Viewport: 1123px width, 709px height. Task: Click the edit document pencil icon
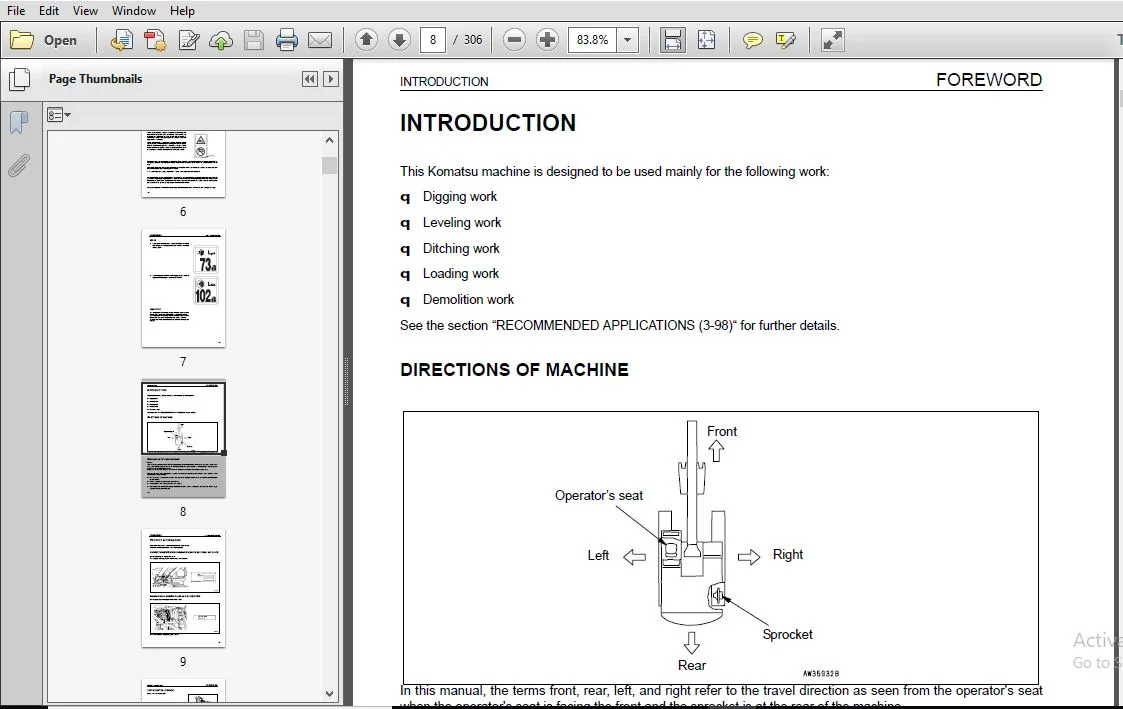pos(188,40)
